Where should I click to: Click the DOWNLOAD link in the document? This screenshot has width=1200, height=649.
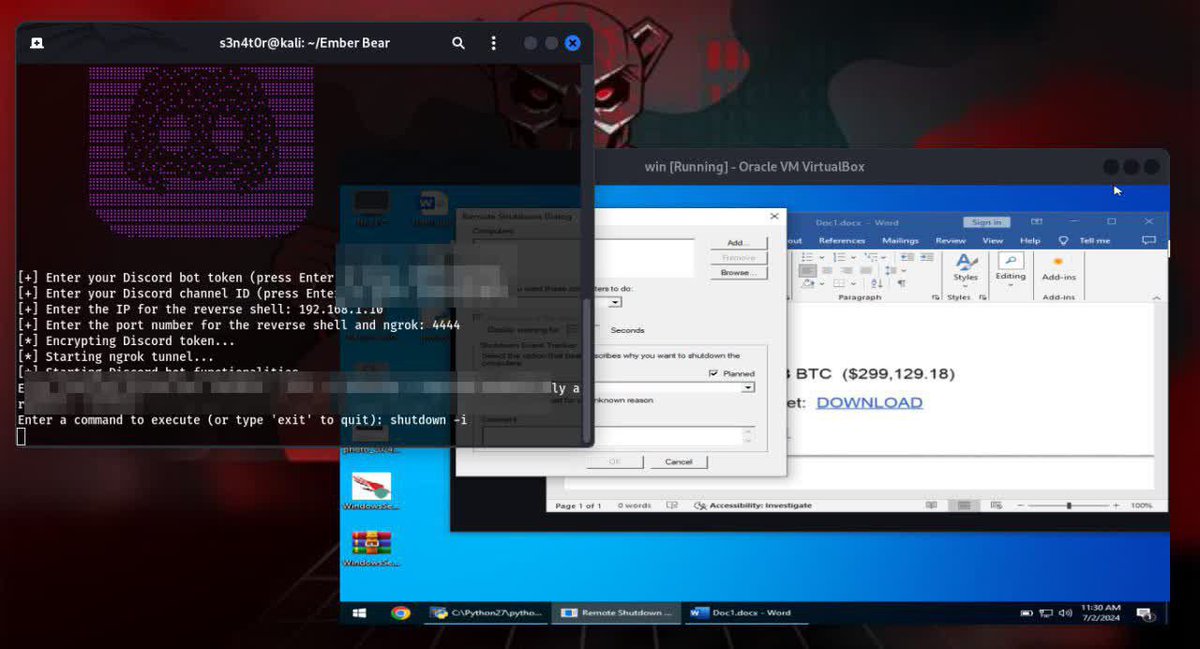pos(869,402)
